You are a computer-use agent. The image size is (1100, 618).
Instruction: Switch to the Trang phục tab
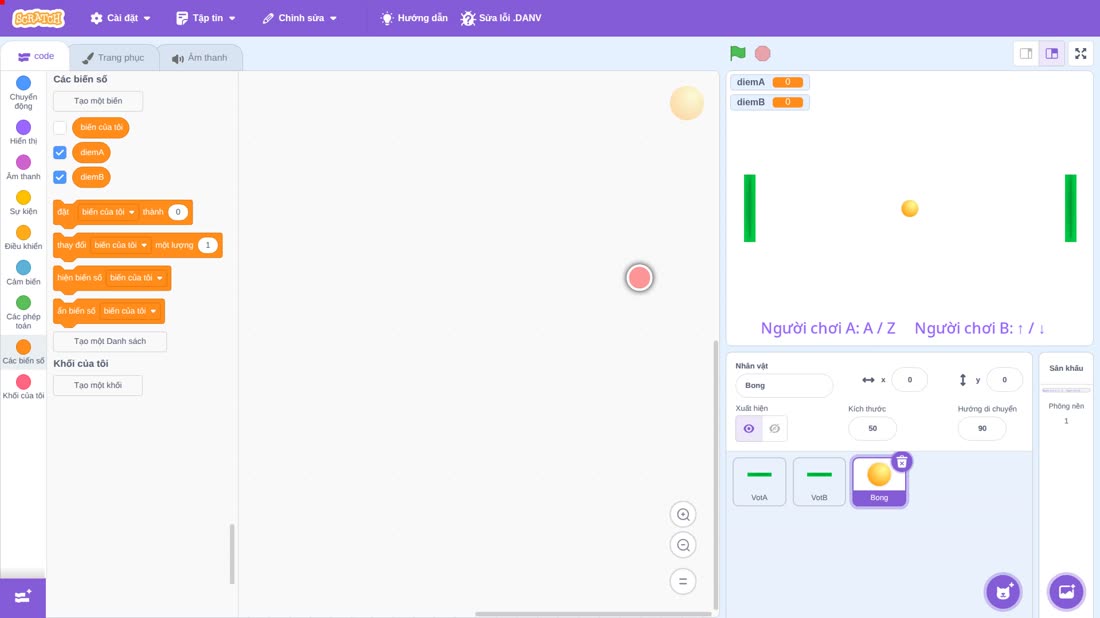point(113,58)
